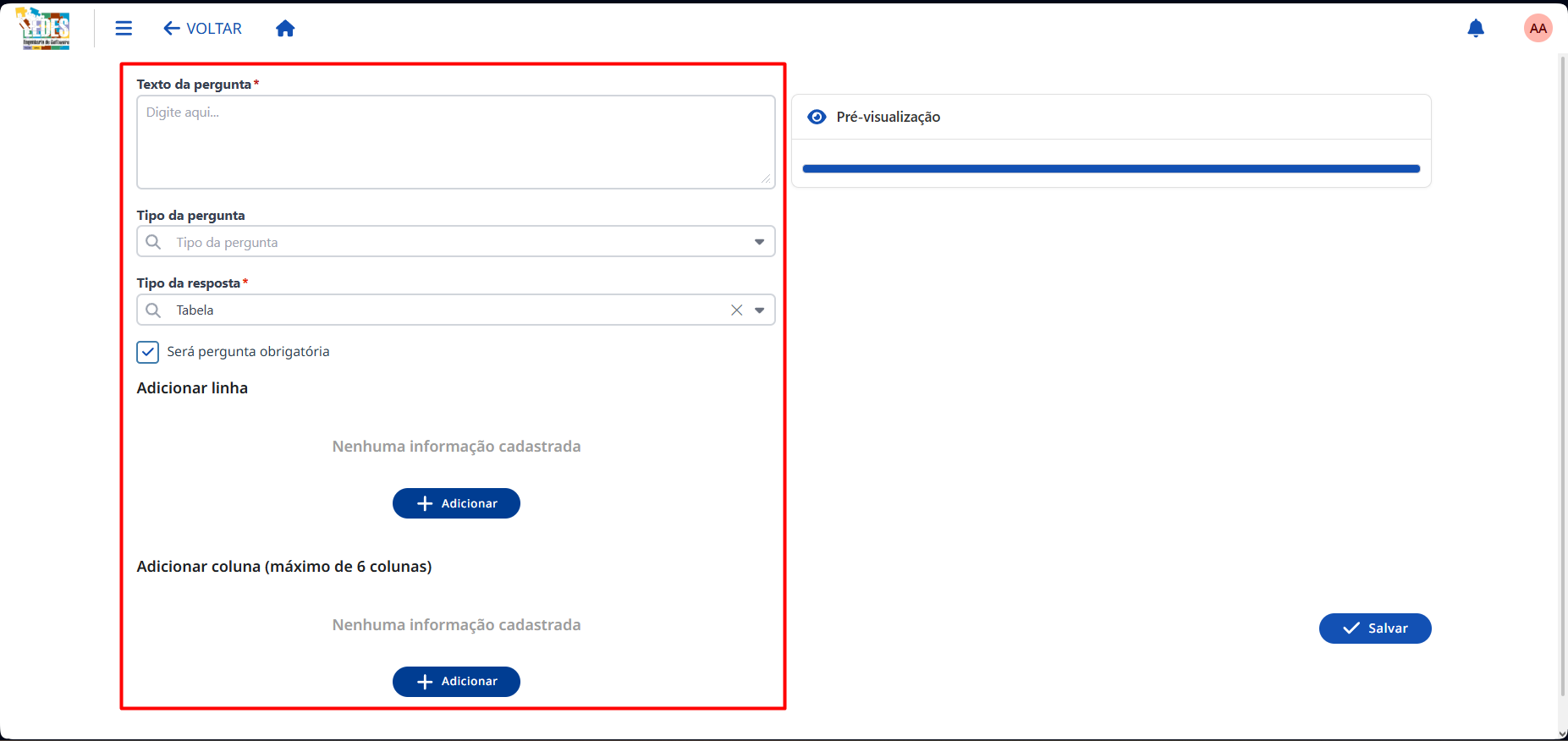
Task: Click the Será pergunta obrigatória label
Action: coord(248,352)
